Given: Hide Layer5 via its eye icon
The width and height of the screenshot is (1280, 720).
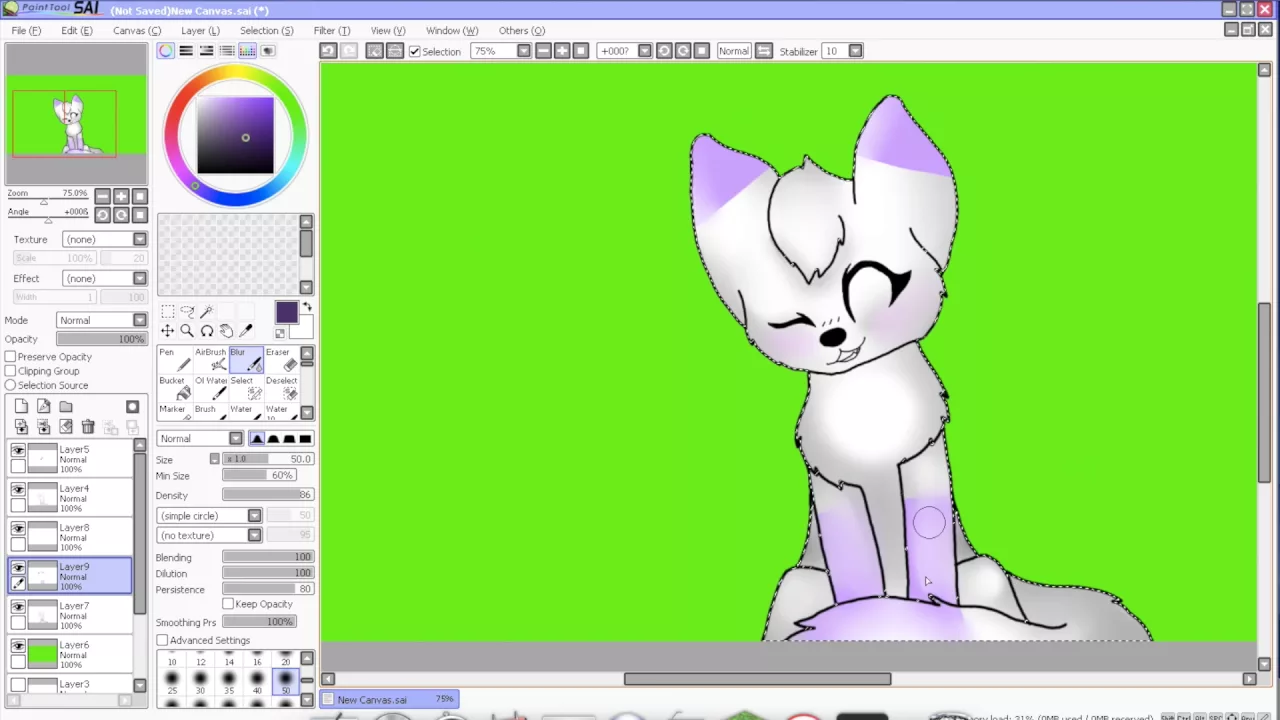Looking at the screenshot, I should tap(18, 450).
